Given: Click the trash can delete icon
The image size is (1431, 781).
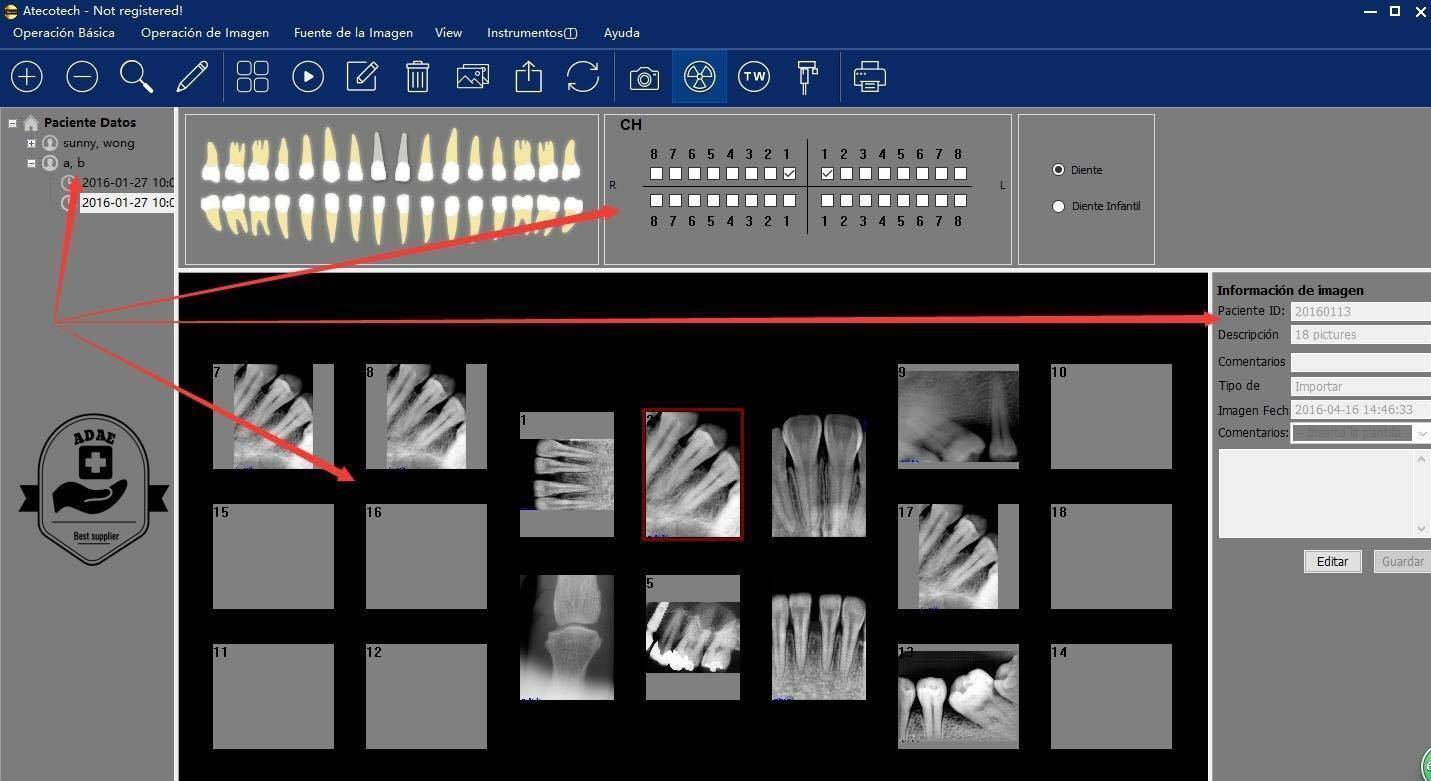Looking at the screenshot, I should click(417, 77).
